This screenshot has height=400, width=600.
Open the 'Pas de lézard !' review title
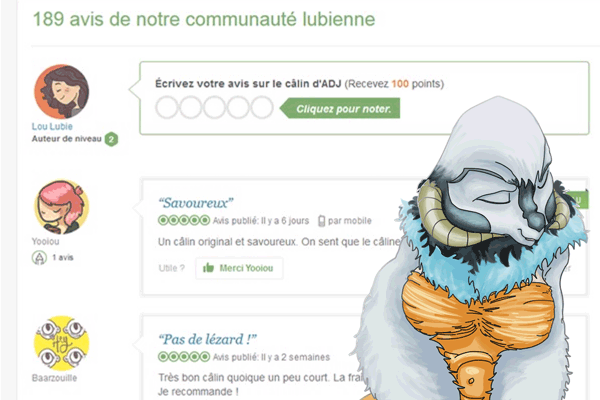point(207,339)
